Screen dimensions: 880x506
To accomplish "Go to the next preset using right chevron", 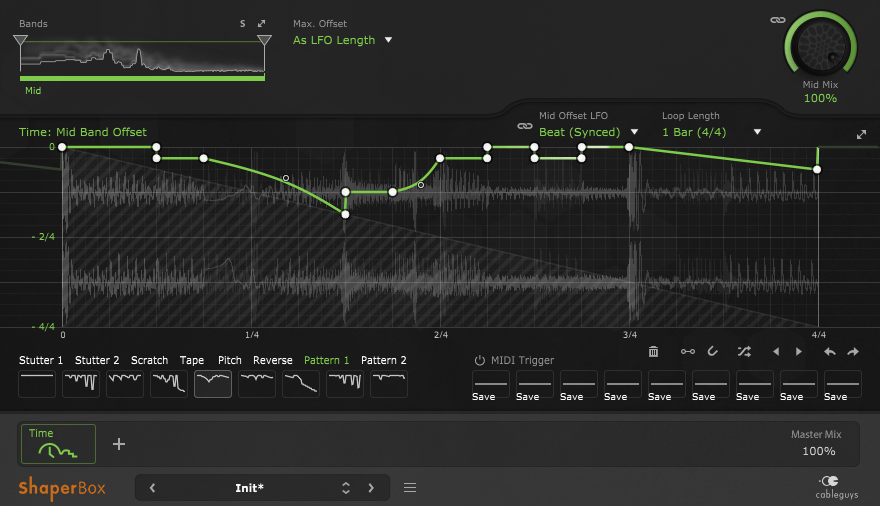I will click(x=371, y=488).
